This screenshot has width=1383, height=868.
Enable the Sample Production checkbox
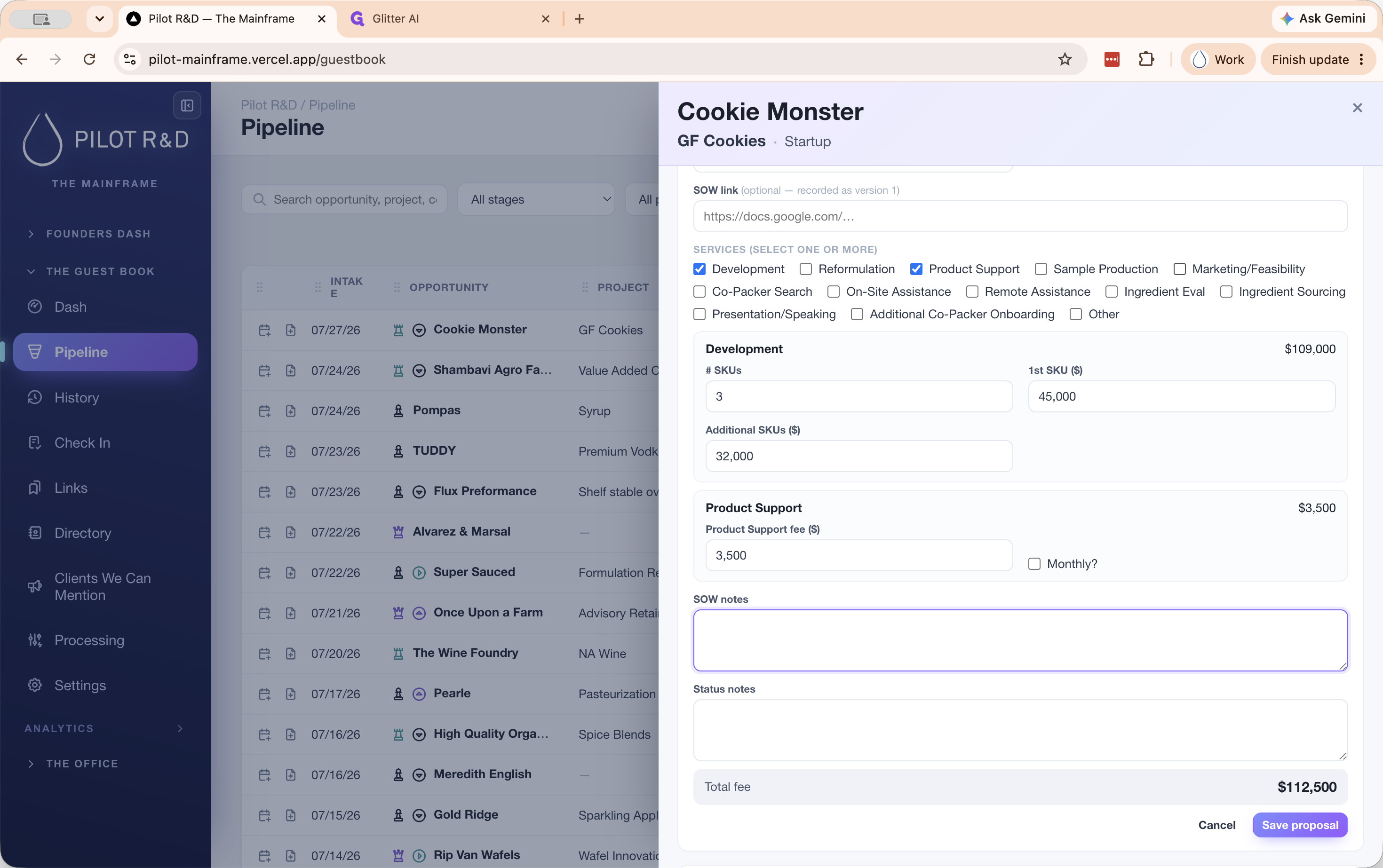1041,269
